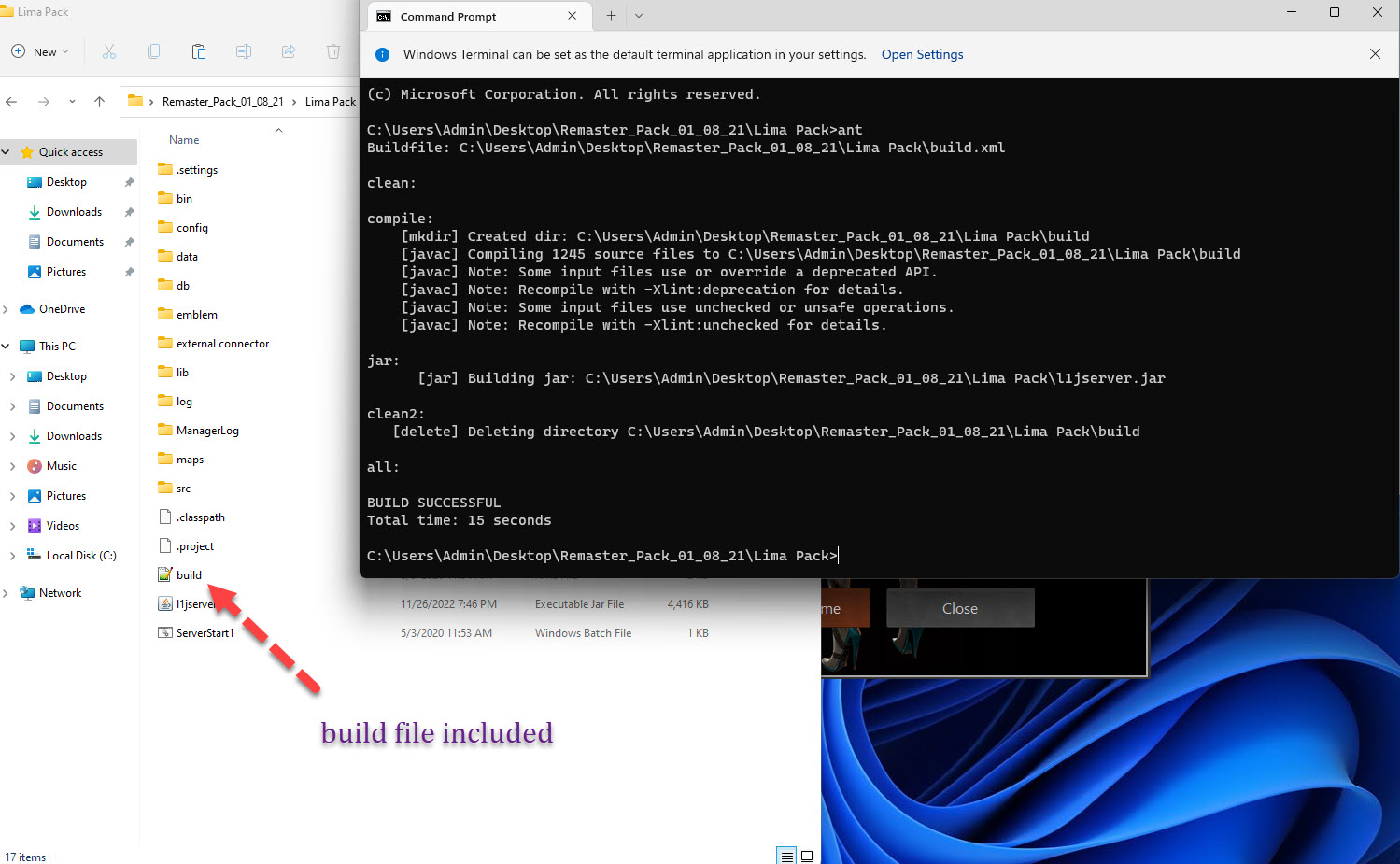Select Music folder in navigation pane

pos(61,466)
